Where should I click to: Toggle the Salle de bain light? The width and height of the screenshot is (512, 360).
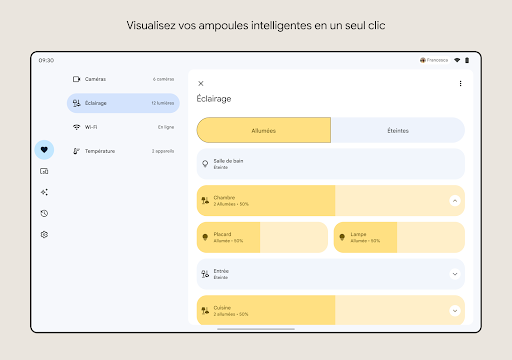click(x=331, y=164)
